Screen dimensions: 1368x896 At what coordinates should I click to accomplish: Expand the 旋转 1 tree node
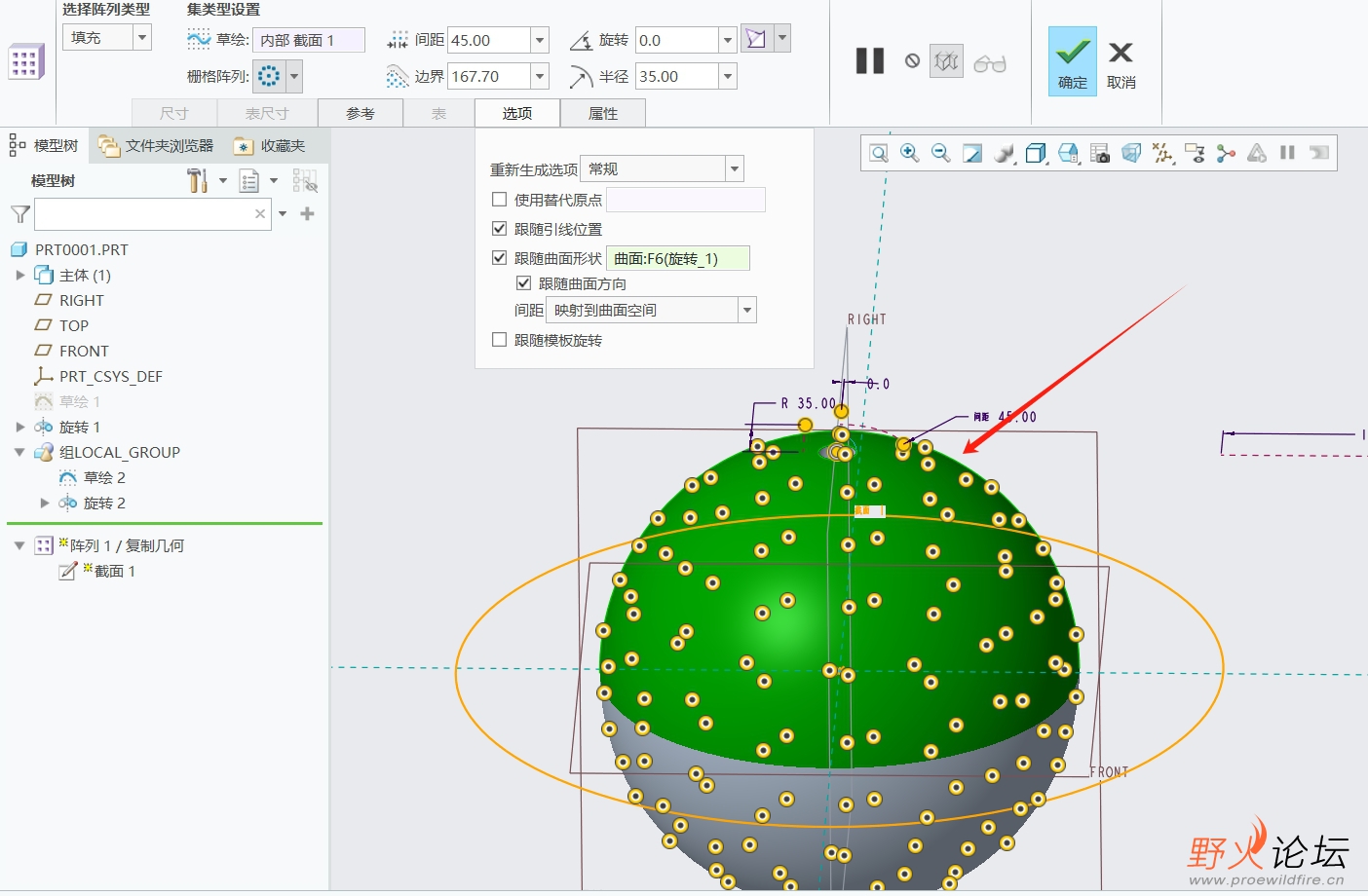(x=20, y=427)
